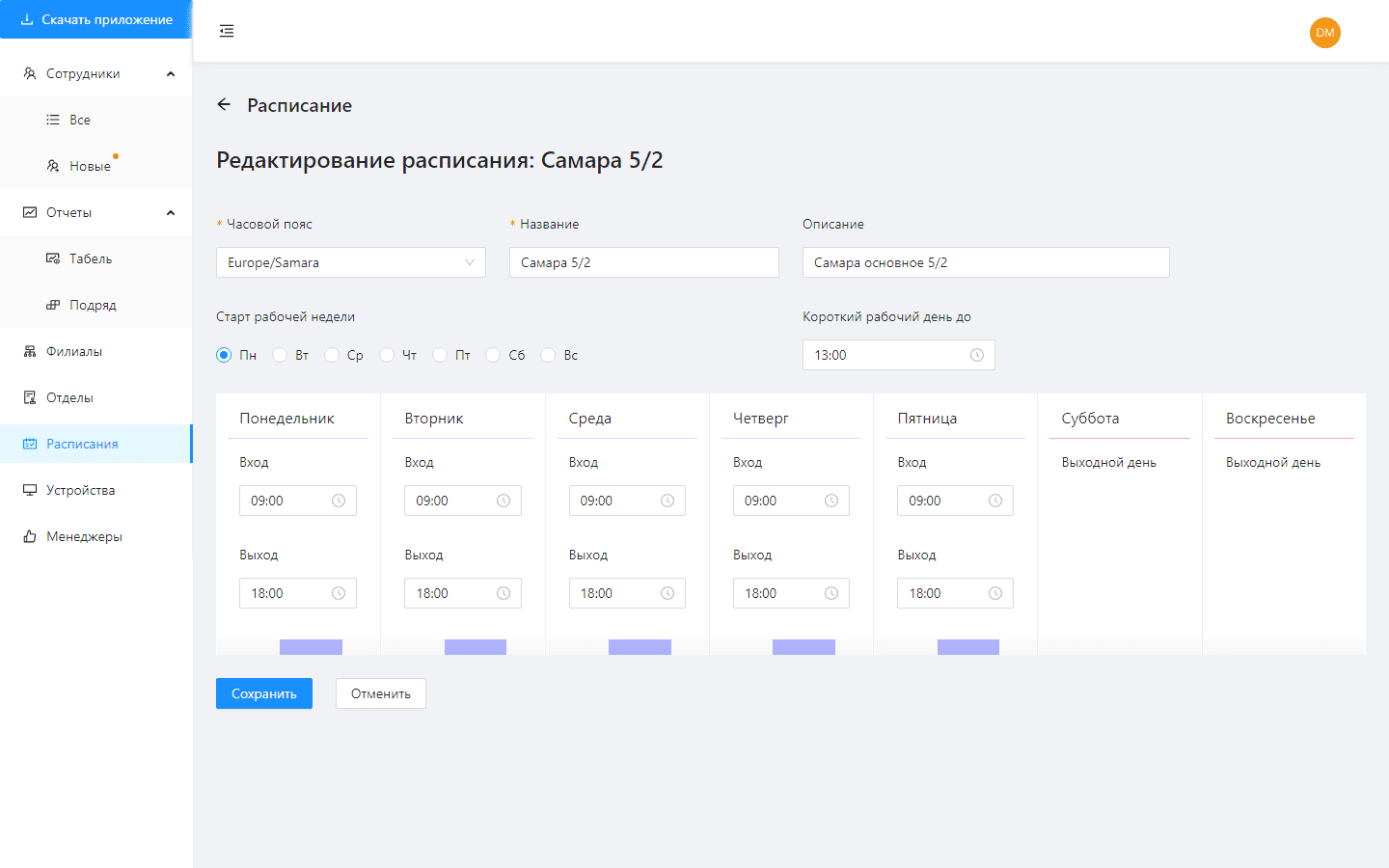The height and width of the screenshot is (868, 1389).
Task: Click the Отчеты chart icon
Action: point(30,212)
